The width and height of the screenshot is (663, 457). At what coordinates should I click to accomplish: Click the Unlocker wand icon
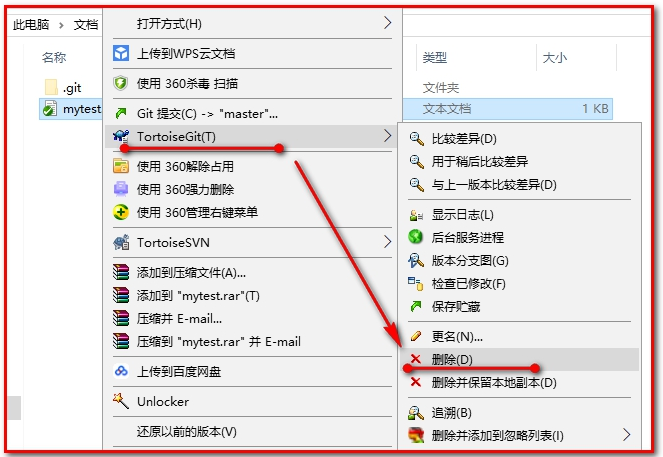(121, 401)
